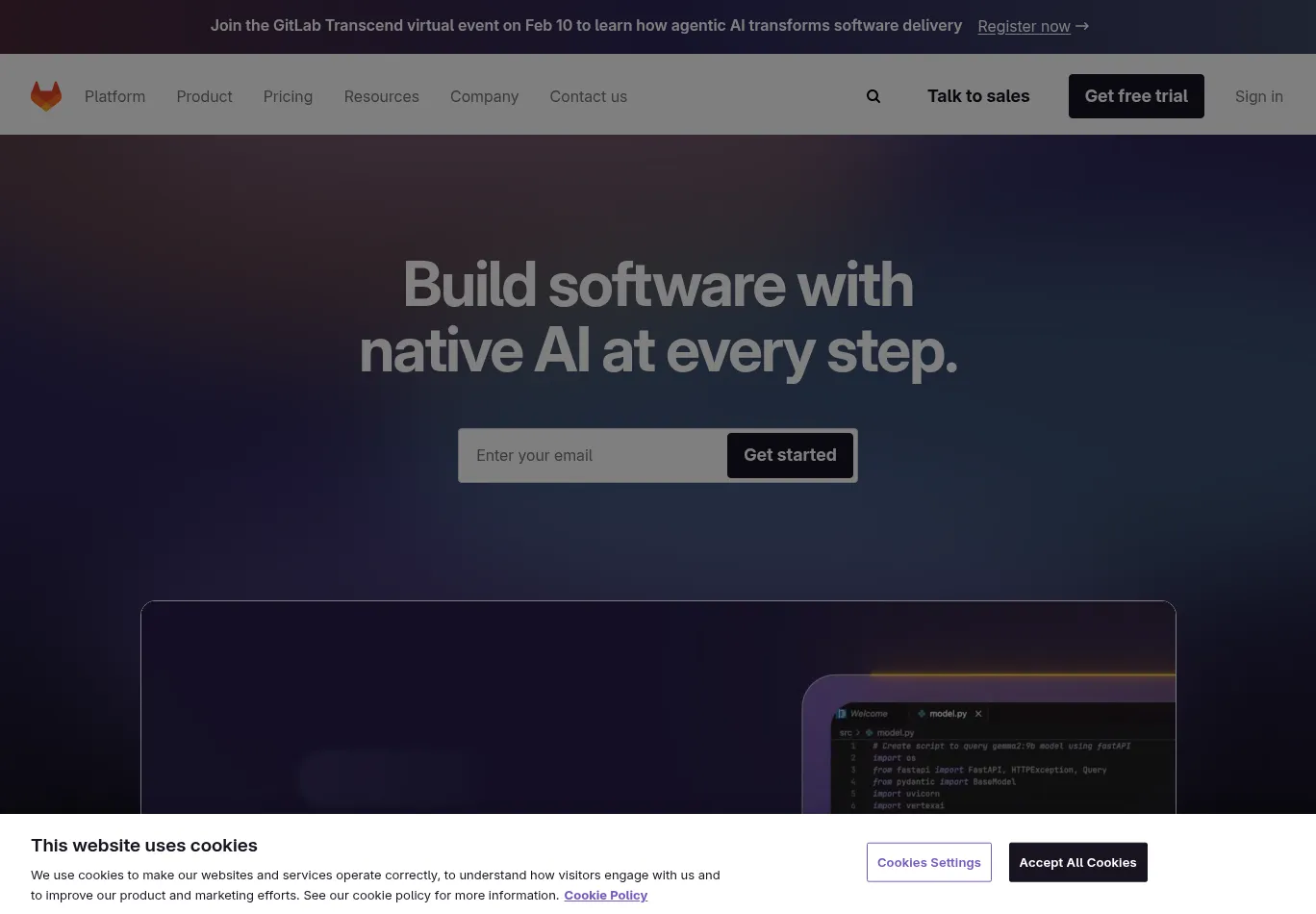
Task: Expand the Platform navigation menu
Action: (114, 95)
